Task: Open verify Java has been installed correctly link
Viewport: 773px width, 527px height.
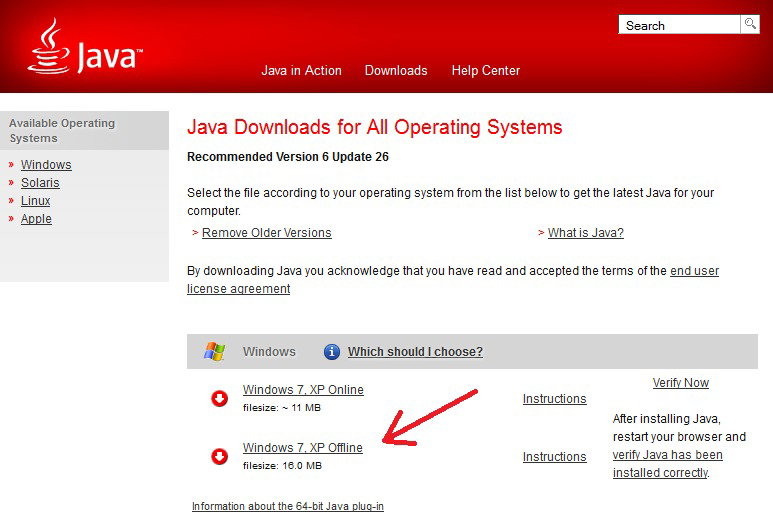Action: 668,464
